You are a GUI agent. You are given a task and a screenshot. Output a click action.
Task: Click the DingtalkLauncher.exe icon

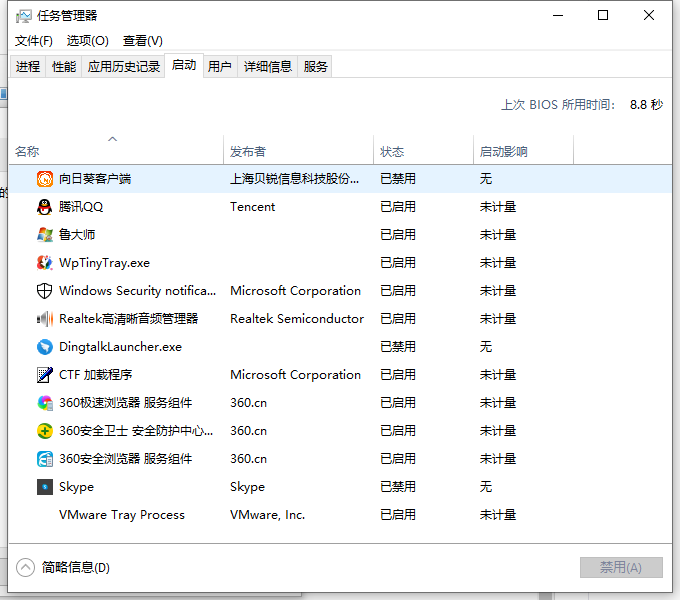45,347
